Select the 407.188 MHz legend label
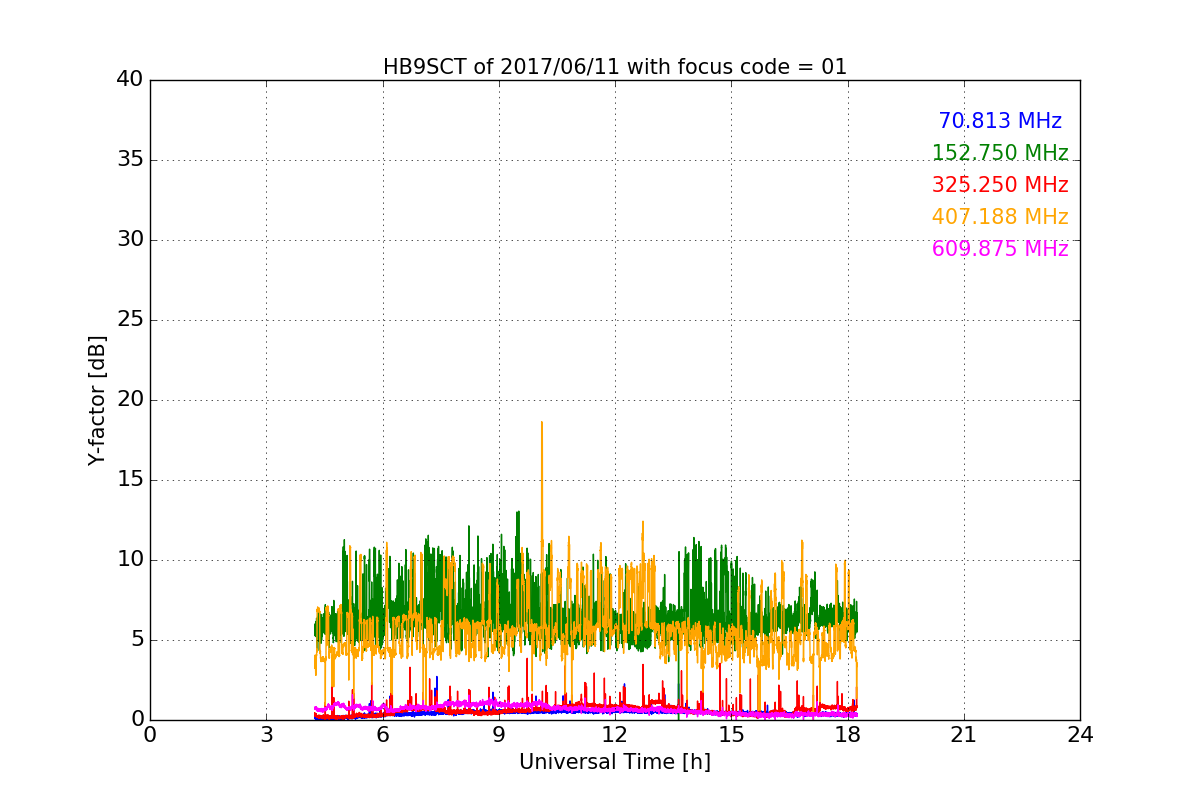 pyautogui.click(x=1000, y=217)
